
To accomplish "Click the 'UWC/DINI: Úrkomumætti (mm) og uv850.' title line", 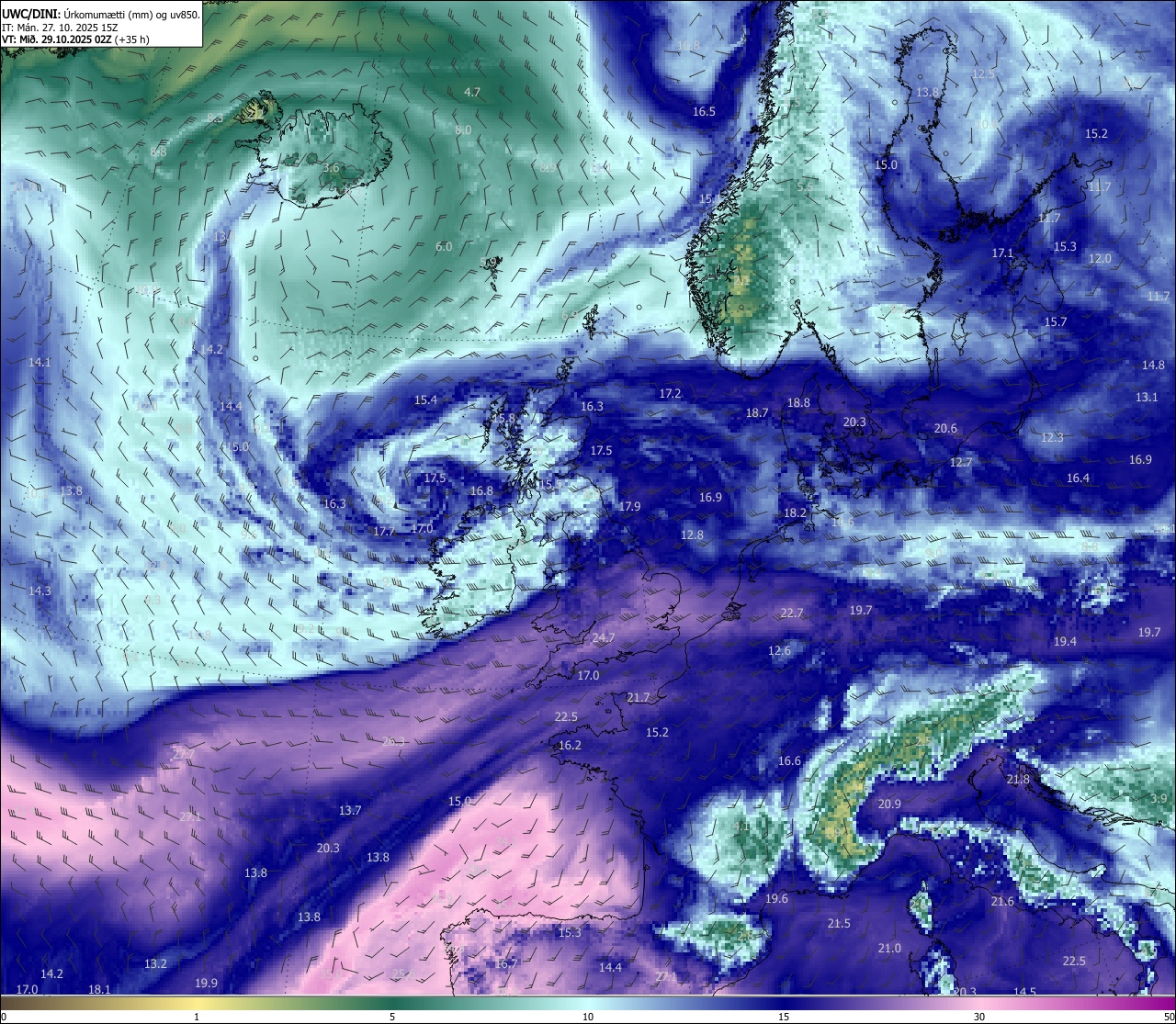I will point(101,14).
